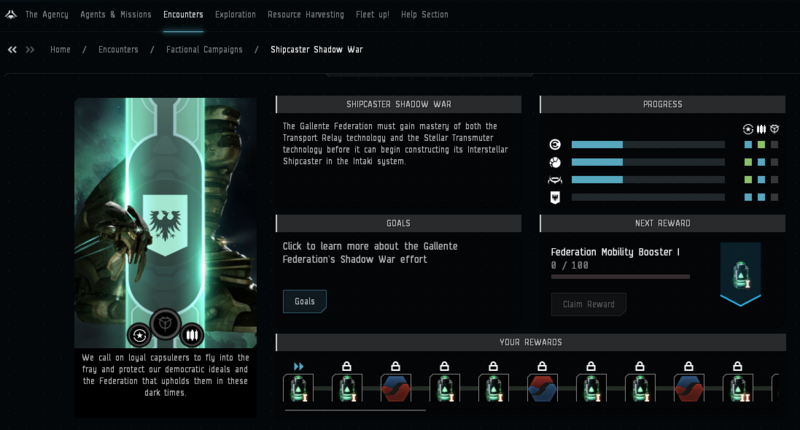The width and height of the screenshot is (800, 430).
Task: Click the three-bars icon at card bottom
Action: click(x=192, y=335)
